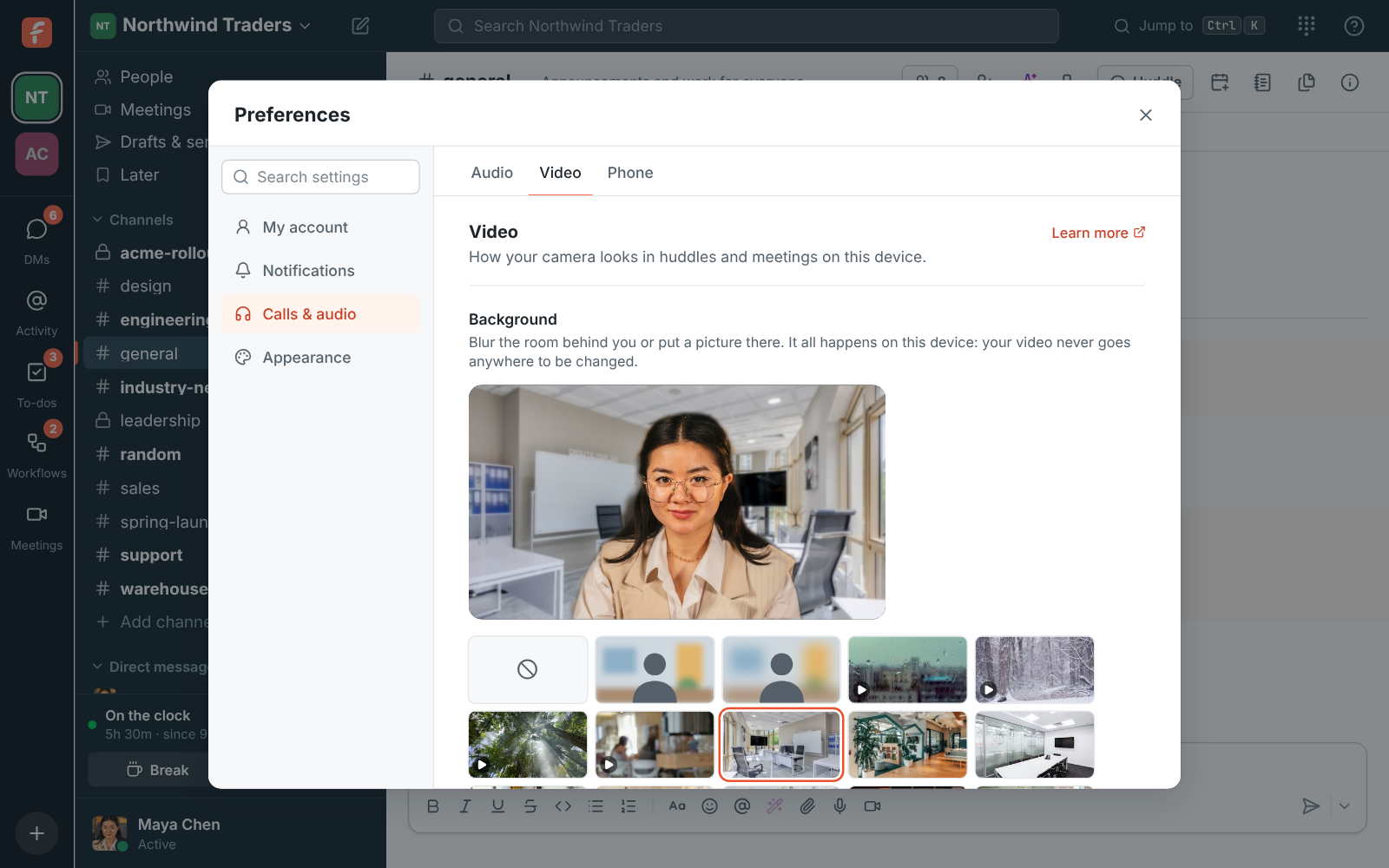1389x868 pixels.
Task: Click the bold formatting icon
Action: 433,806
